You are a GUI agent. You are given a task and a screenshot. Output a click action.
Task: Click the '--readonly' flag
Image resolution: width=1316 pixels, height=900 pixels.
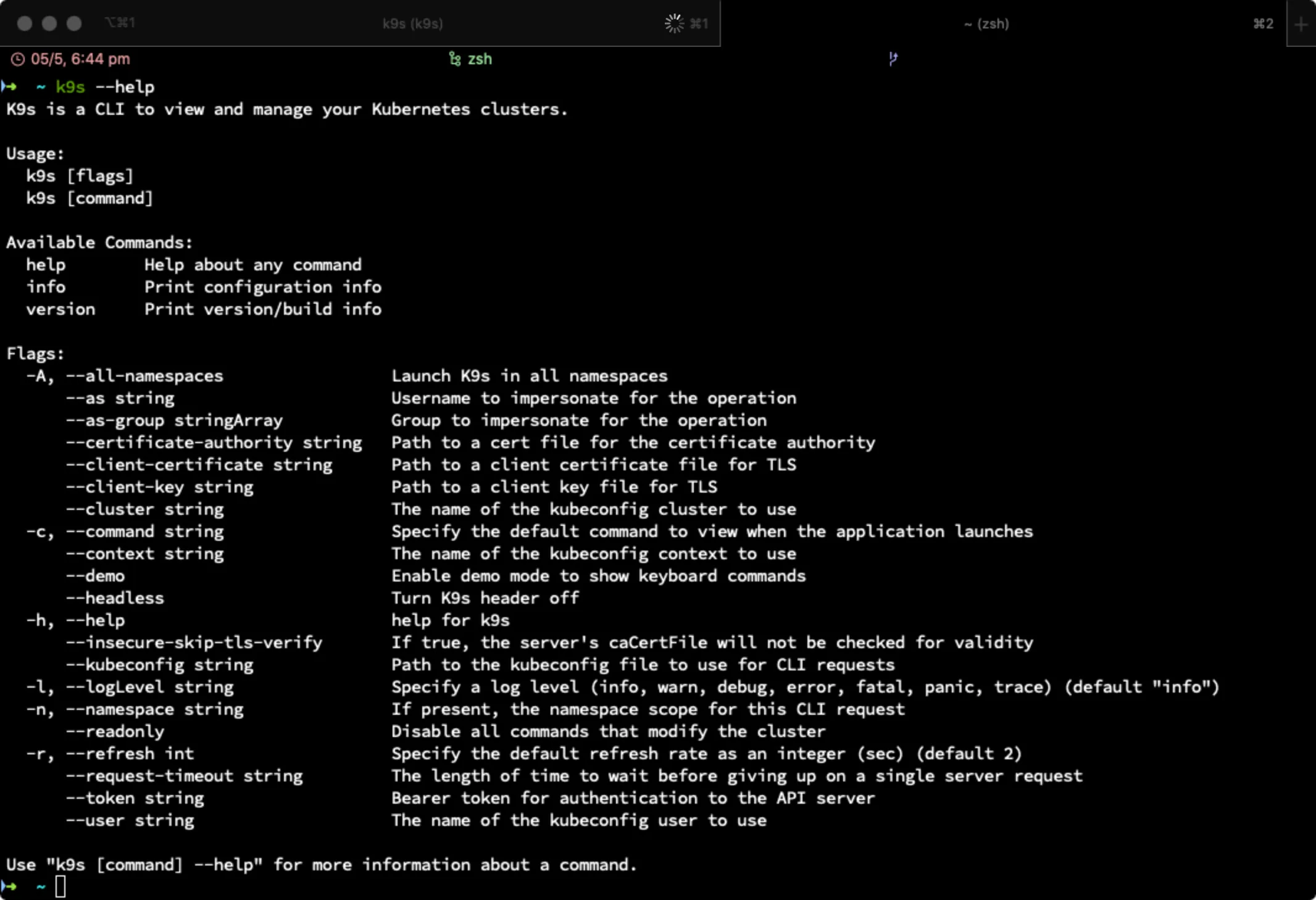115,731
